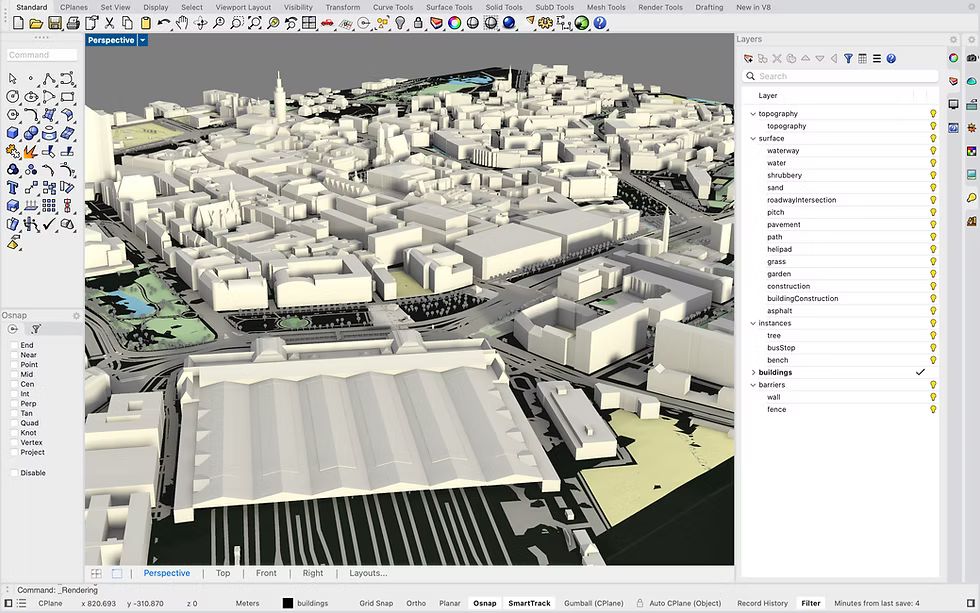Open the Surface Tools toolbar tab
This screenshot has width=980, height=613.
[x=449, y=7]
